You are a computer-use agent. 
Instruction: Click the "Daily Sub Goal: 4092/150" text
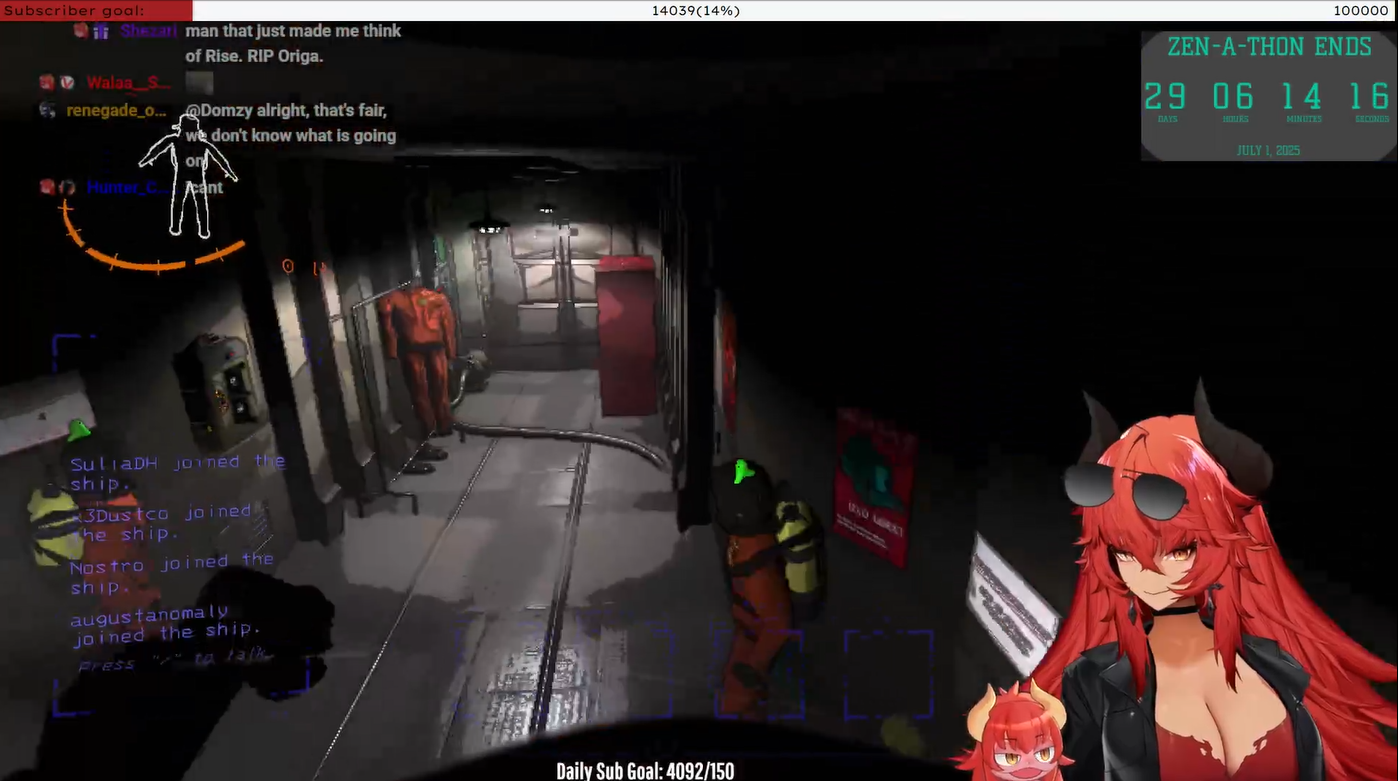(645, 771)
